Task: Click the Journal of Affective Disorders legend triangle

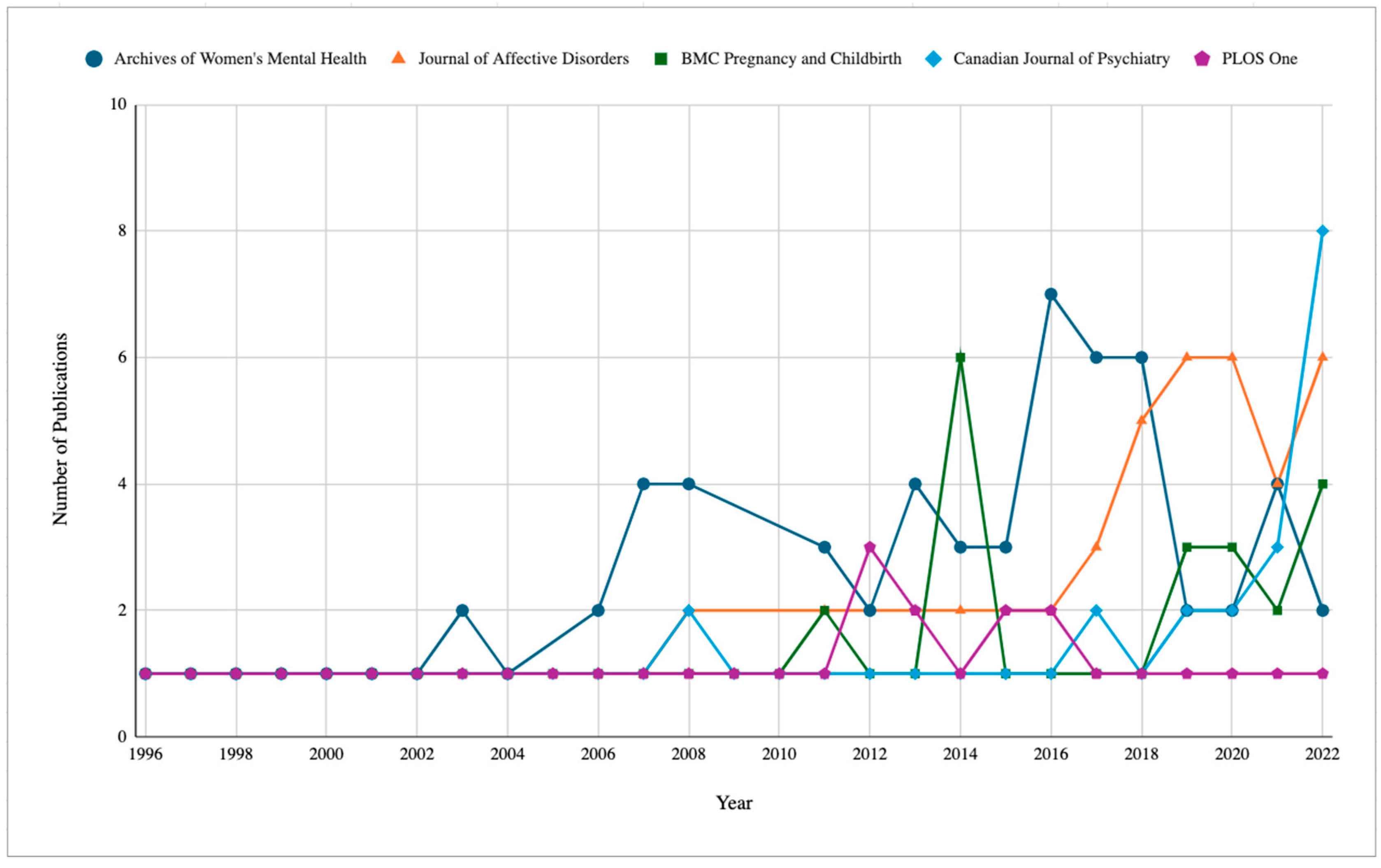Action: [398, 58]
